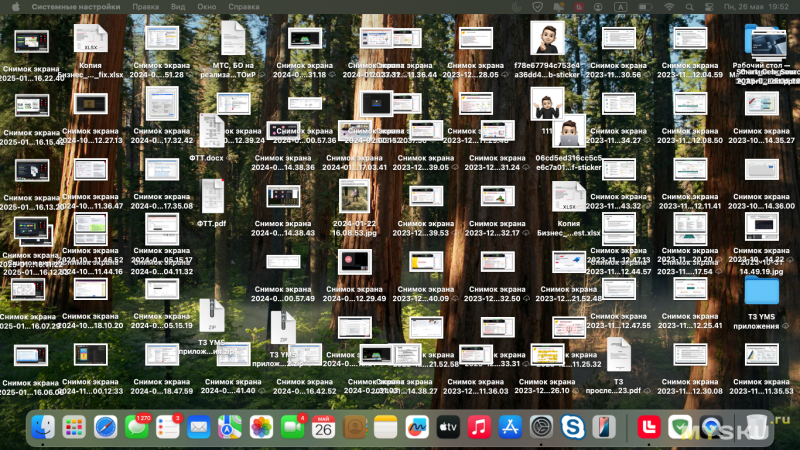Screen dimensions: 800x450
Task: Open AdGuard green shield in Dock
Action: click(680, 427)
